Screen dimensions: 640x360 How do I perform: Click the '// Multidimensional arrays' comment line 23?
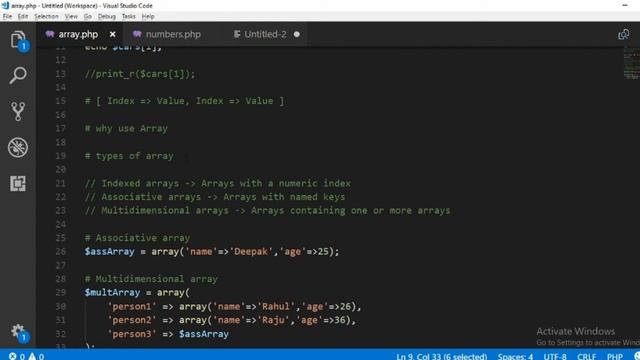point(267,211)
